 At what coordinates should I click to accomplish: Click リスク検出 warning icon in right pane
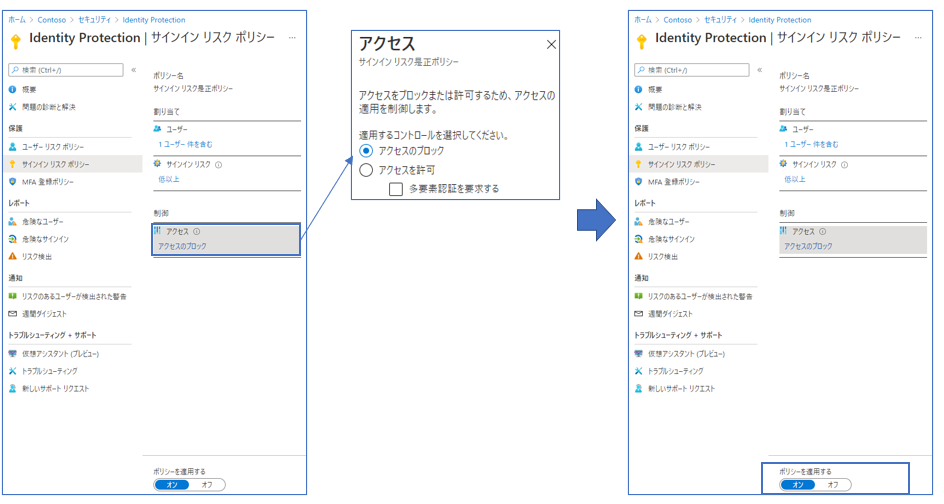pos(639,257)
